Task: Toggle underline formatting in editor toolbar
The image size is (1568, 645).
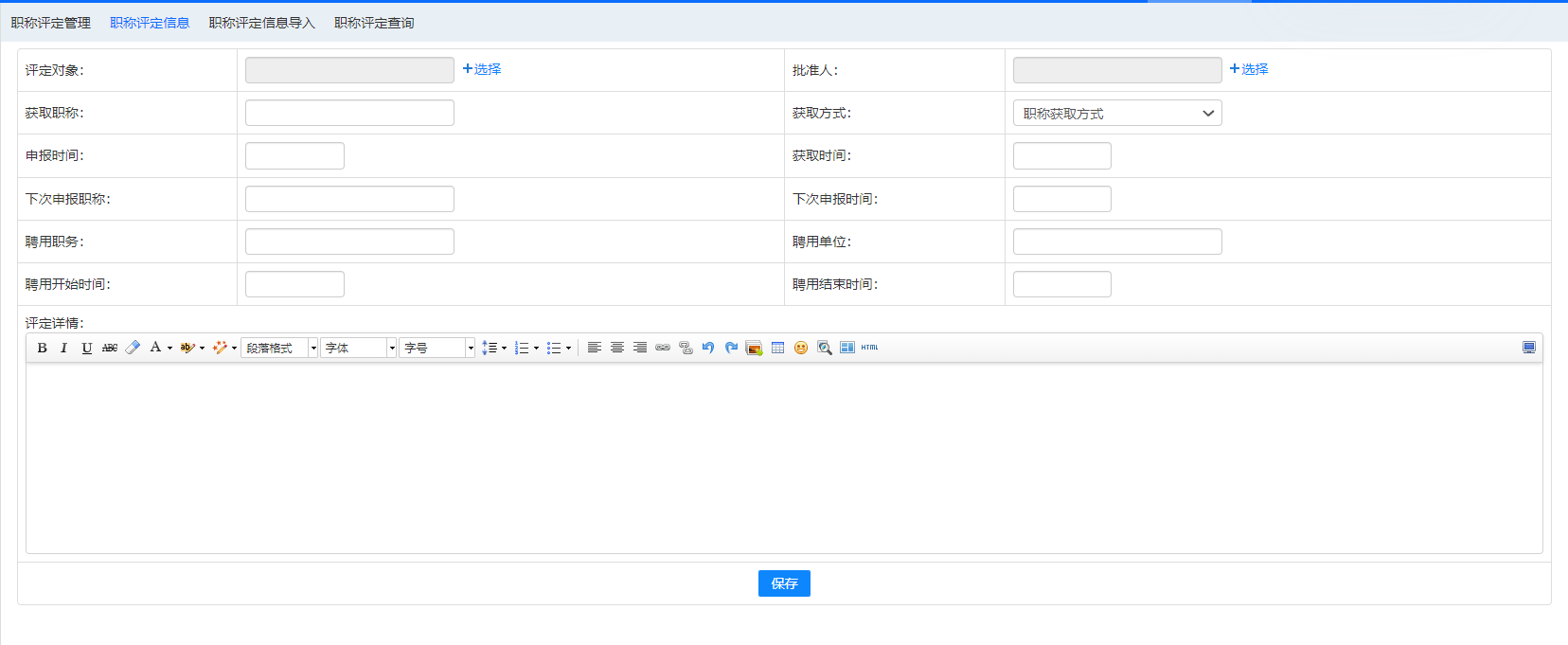Action: [x=86, y=348]
